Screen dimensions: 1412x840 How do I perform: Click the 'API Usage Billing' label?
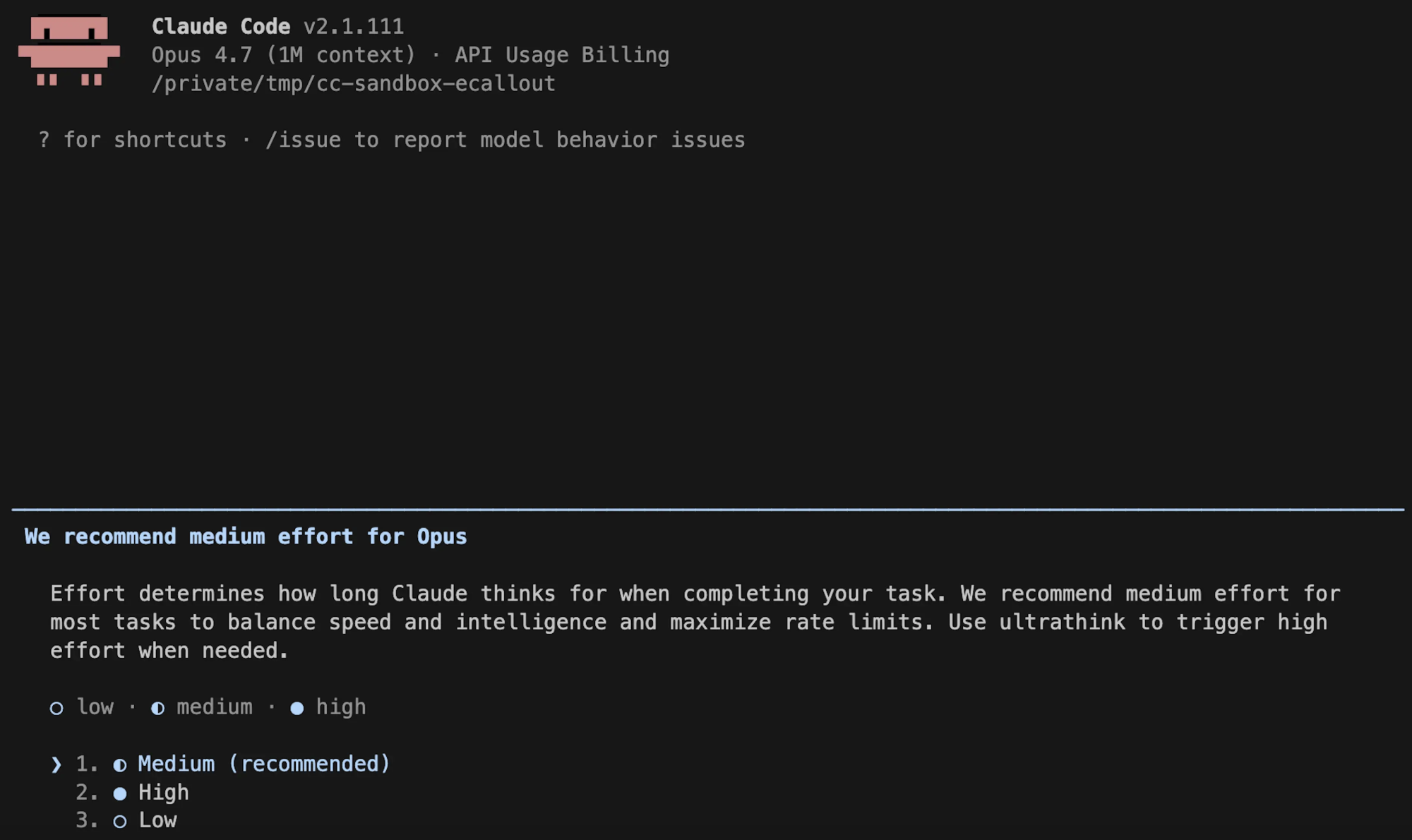[x=561, y=55]
